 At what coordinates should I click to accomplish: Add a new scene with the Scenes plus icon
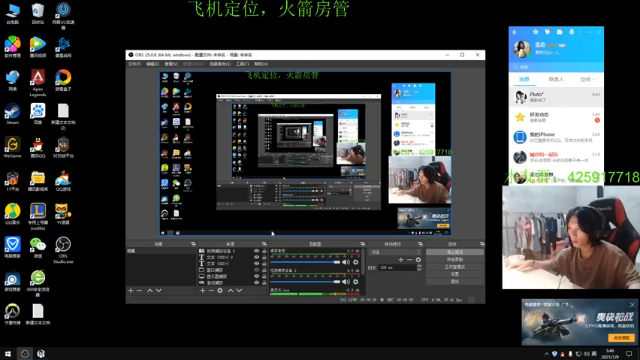click(x=131, y=291)
